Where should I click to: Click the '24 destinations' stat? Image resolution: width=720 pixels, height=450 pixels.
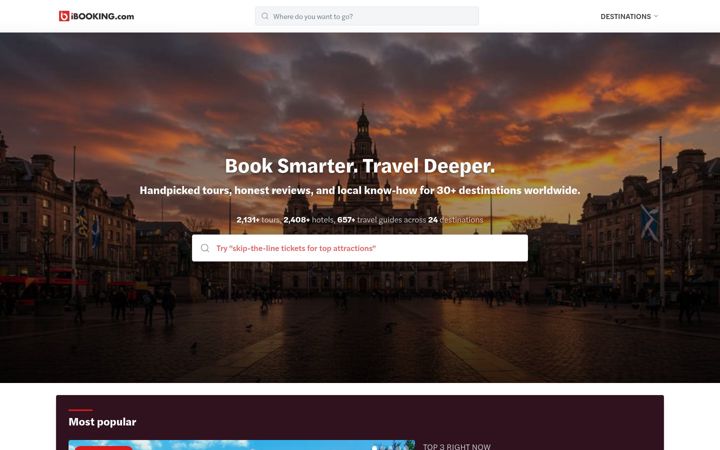click(456, 220)
